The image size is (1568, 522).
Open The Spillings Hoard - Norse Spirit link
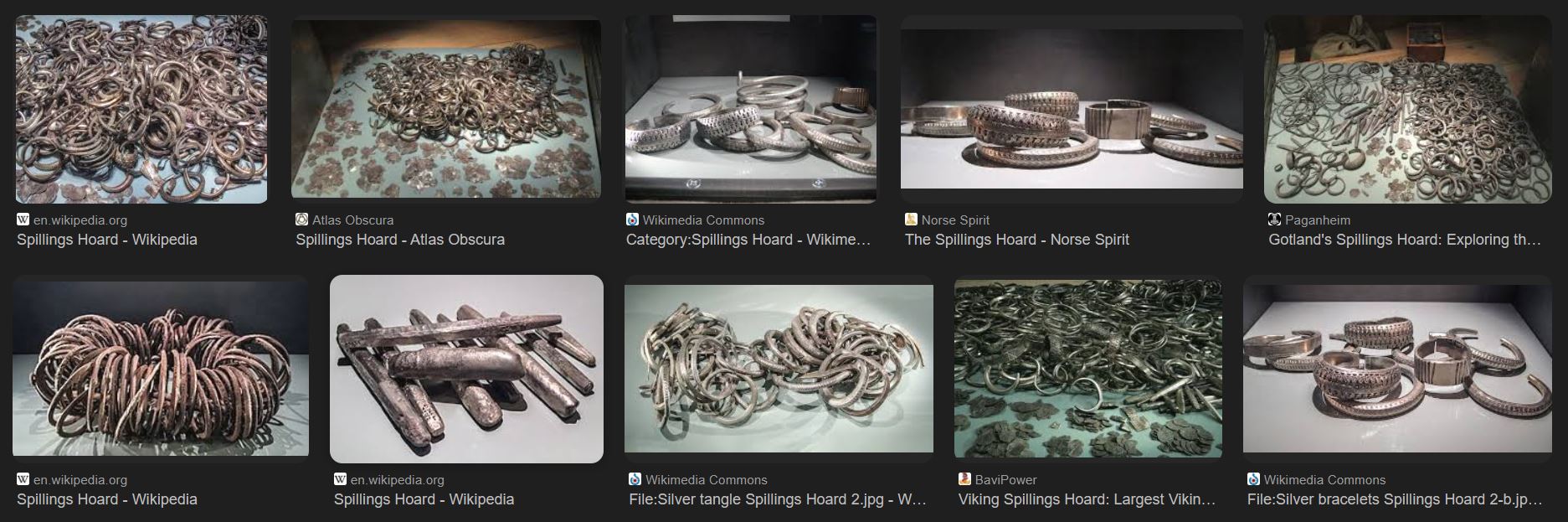[1017, 240]
